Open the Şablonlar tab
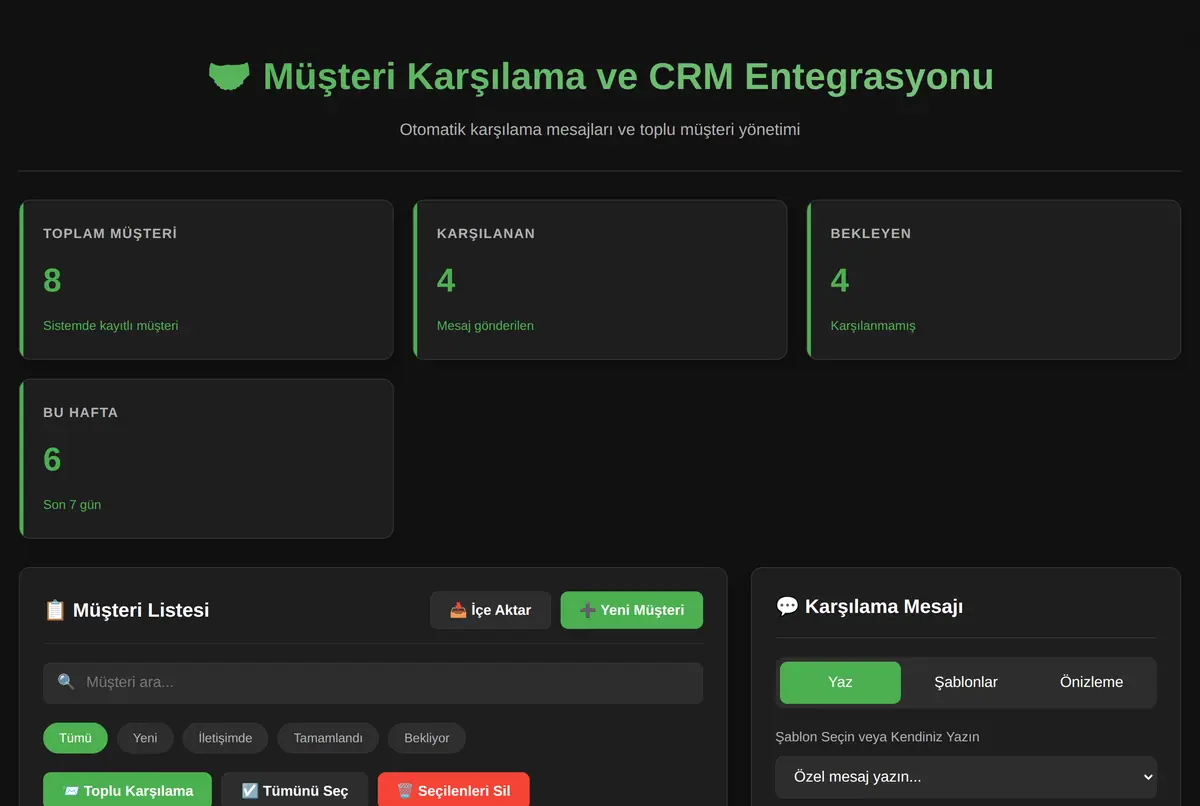 966,682
